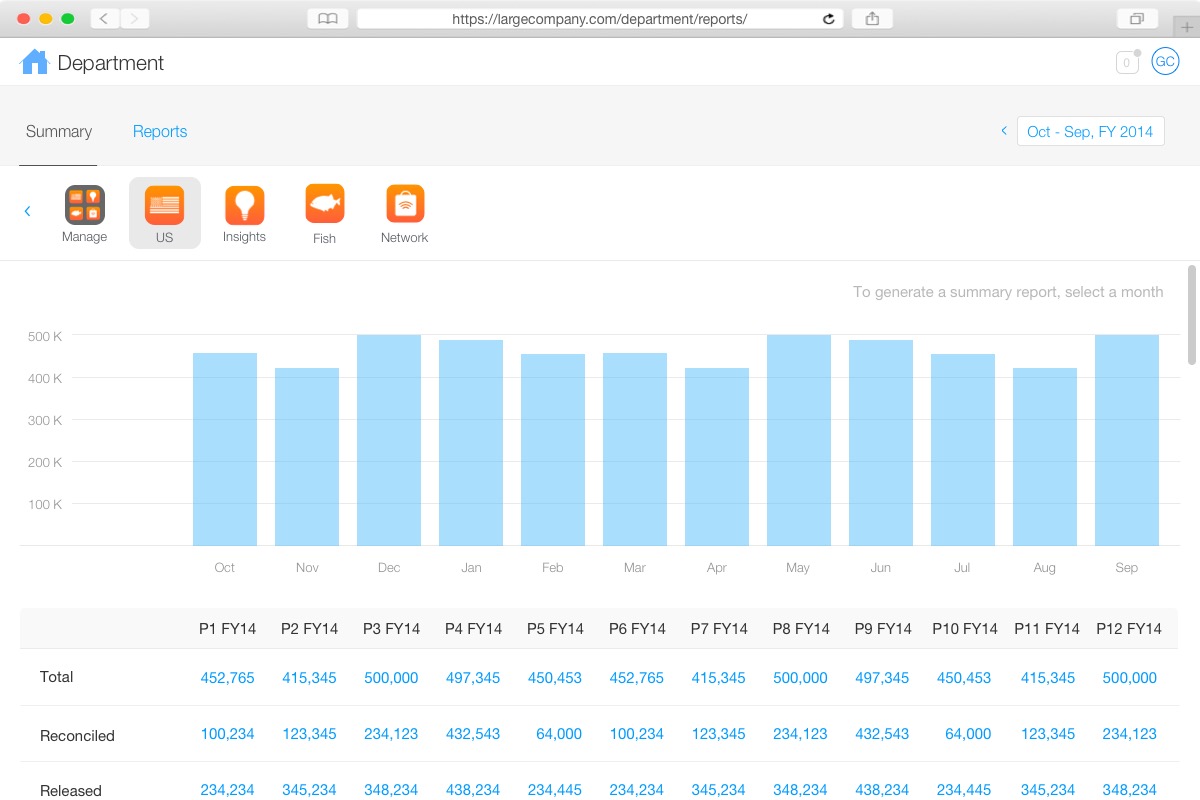
Task: Go back with browser back arrow
Action: coord(105,18)
